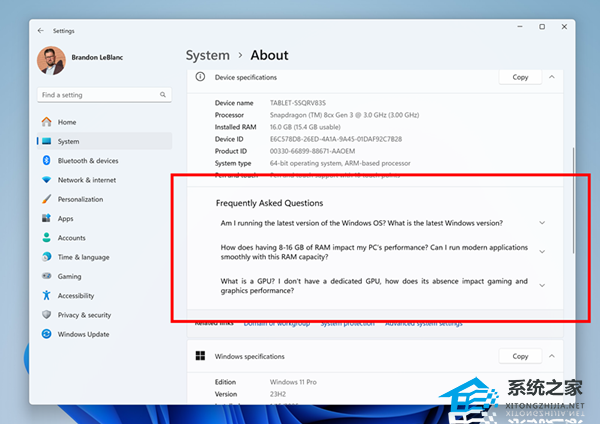Click the Windows specifications logo icon
Screen dimensions: 600x424
(201, 356)
